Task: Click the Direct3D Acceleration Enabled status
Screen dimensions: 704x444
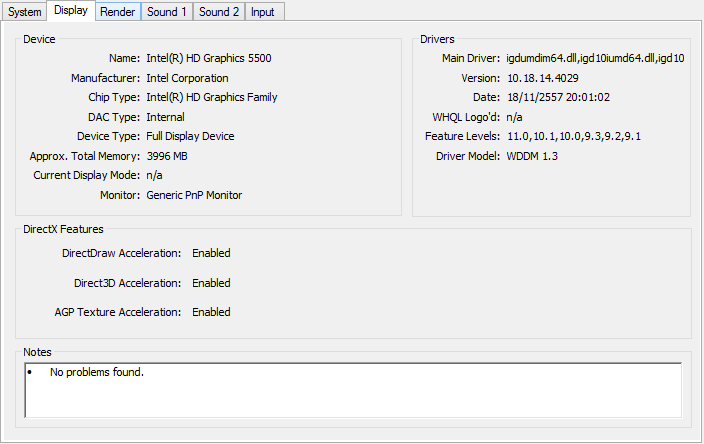Action: click(x=211, y=283)
